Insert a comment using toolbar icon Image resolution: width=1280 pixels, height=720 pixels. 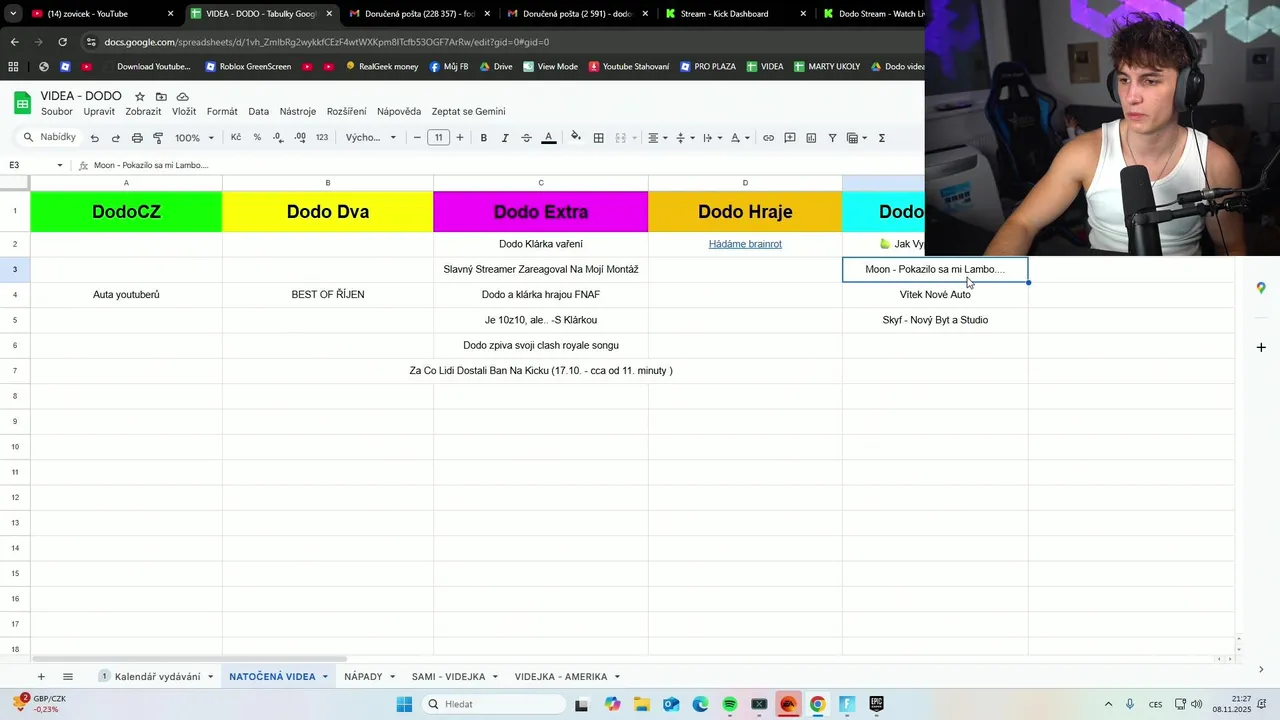coord(790,138)
